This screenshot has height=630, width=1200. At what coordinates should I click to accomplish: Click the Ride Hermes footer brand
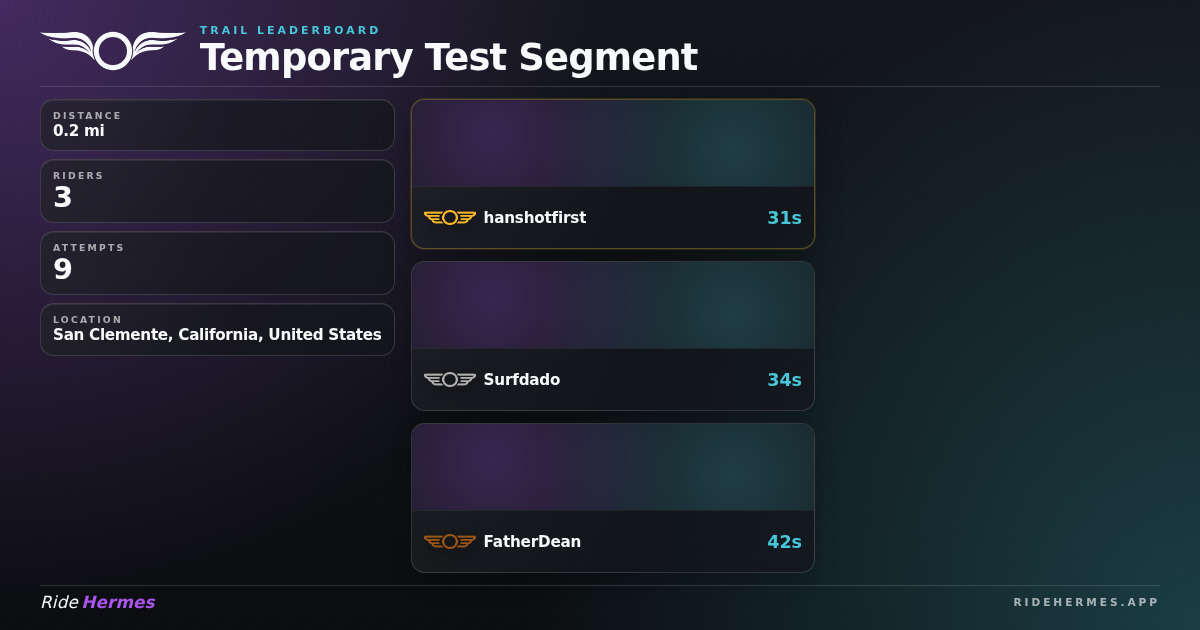pyautogui.click(x=98, y=602)
